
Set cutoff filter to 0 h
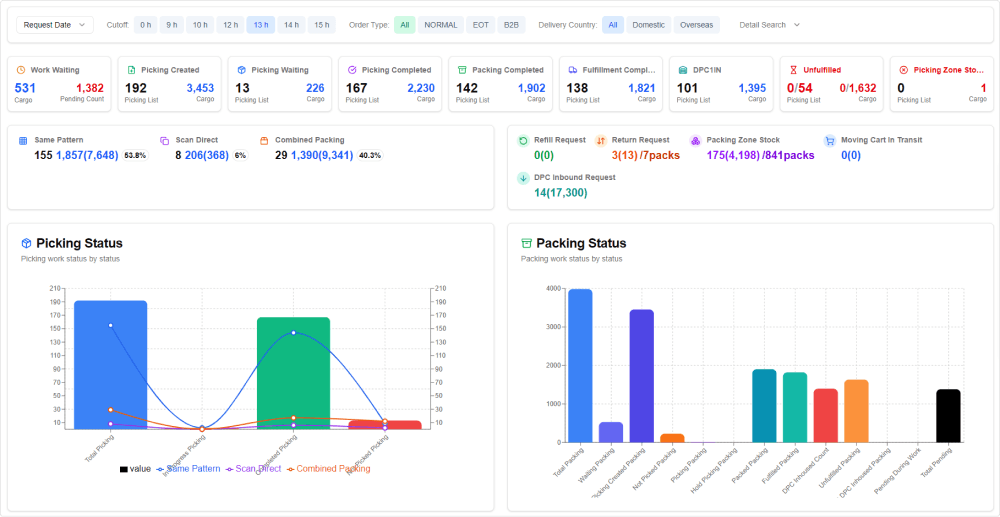point(145,25)
